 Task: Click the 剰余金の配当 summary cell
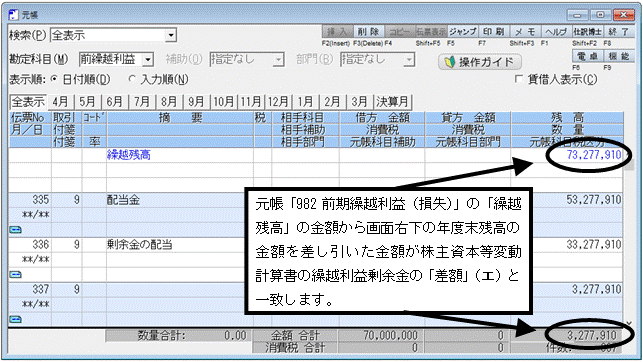pos(140,245)
